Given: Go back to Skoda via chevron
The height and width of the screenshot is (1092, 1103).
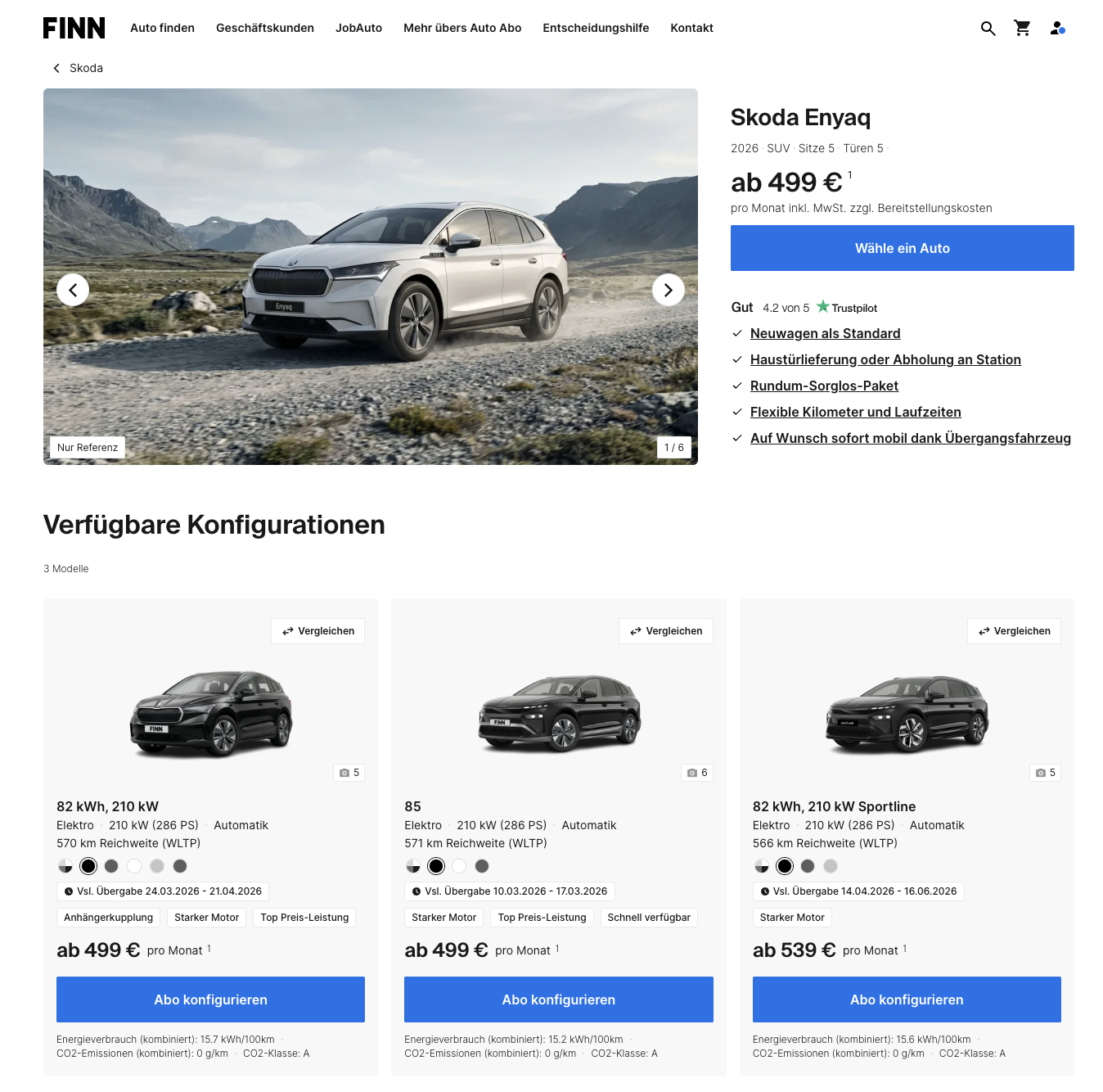Looking at the screenshot, I should [x=56, y=68].
